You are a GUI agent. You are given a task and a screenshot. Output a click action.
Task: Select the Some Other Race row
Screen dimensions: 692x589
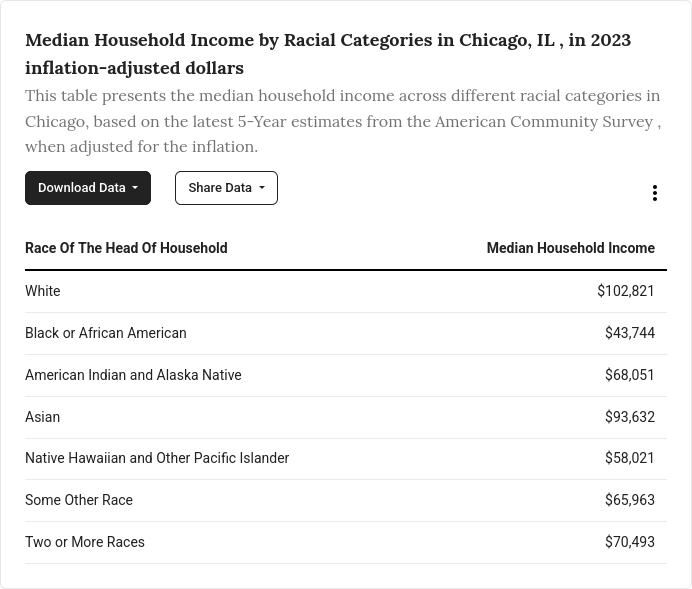point(79,500)
